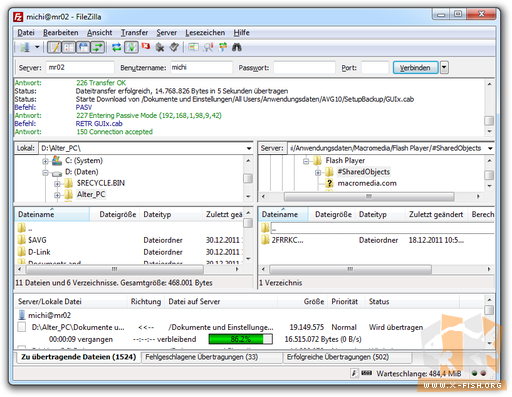
Task: Expand Alter_PC tree node
Action: pos(57,195)
